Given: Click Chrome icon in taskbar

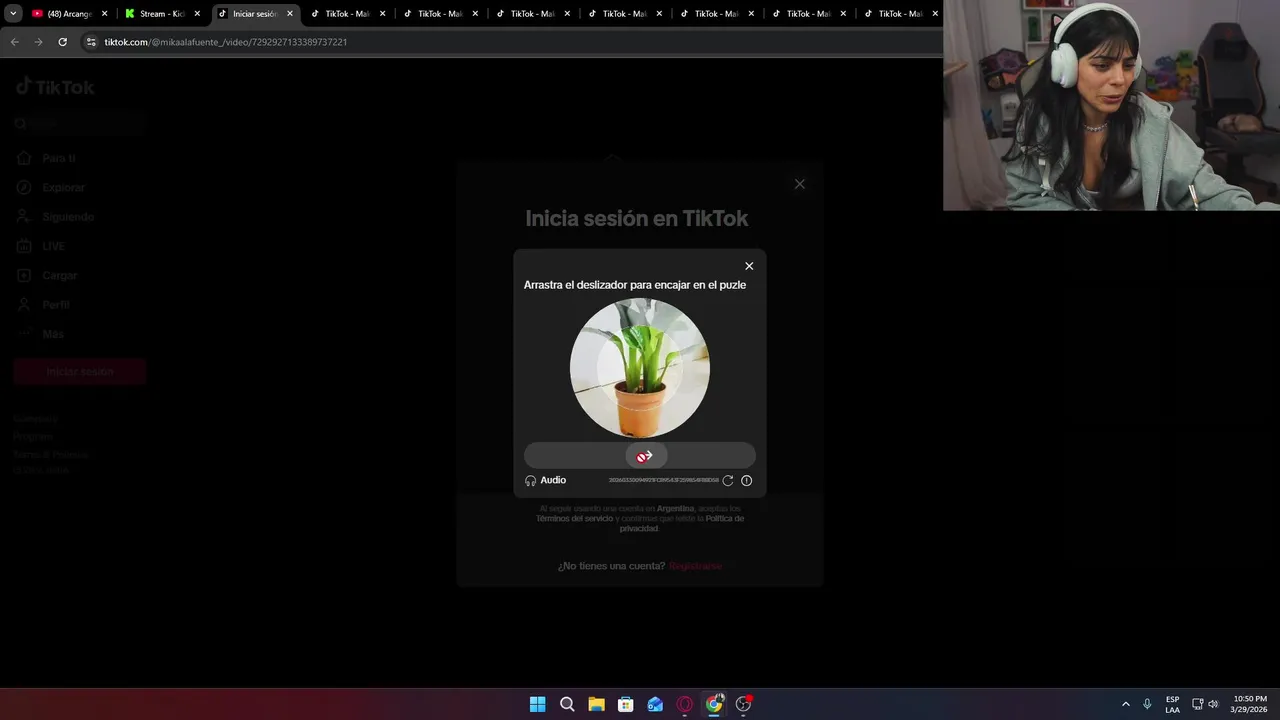Looking at the screenshot, I should (x=714, y=704).
